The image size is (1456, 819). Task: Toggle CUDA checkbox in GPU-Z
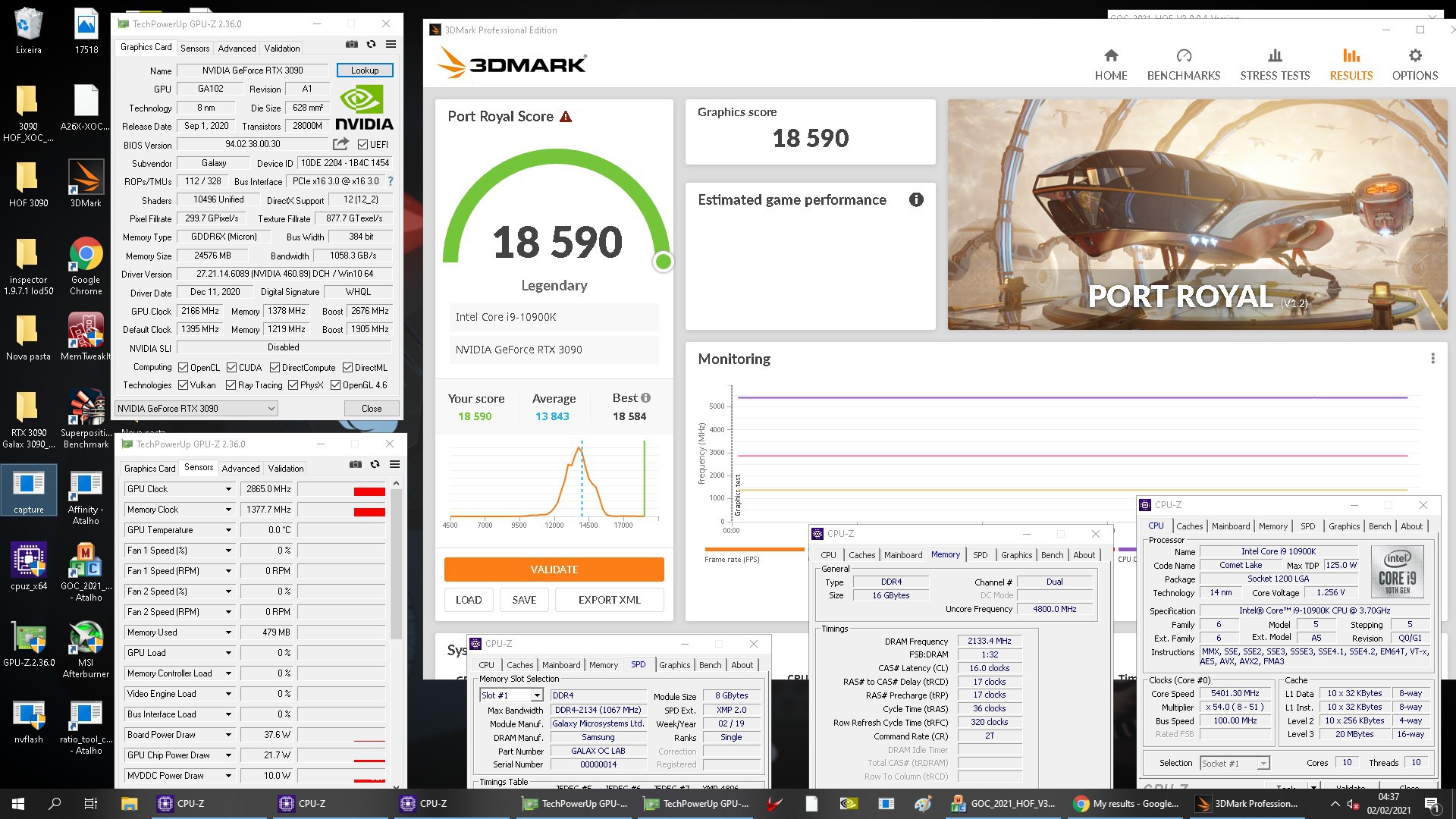[231, 368]
